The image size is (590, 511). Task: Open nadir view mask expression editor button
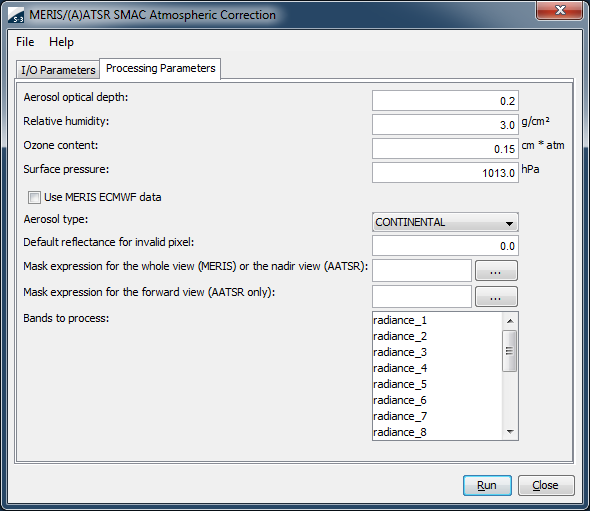point(496,271)
